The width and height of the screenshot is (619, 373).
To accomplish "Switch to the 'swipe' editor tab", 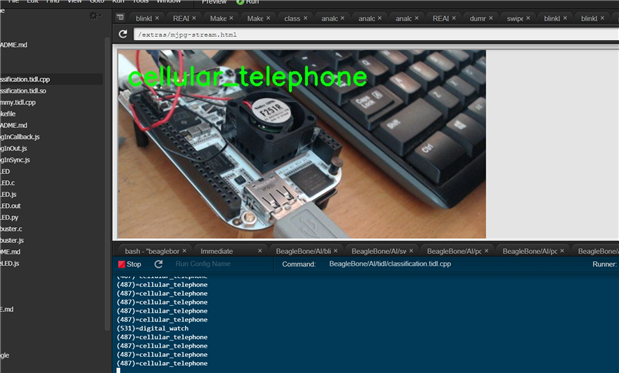I will (515, 19).
